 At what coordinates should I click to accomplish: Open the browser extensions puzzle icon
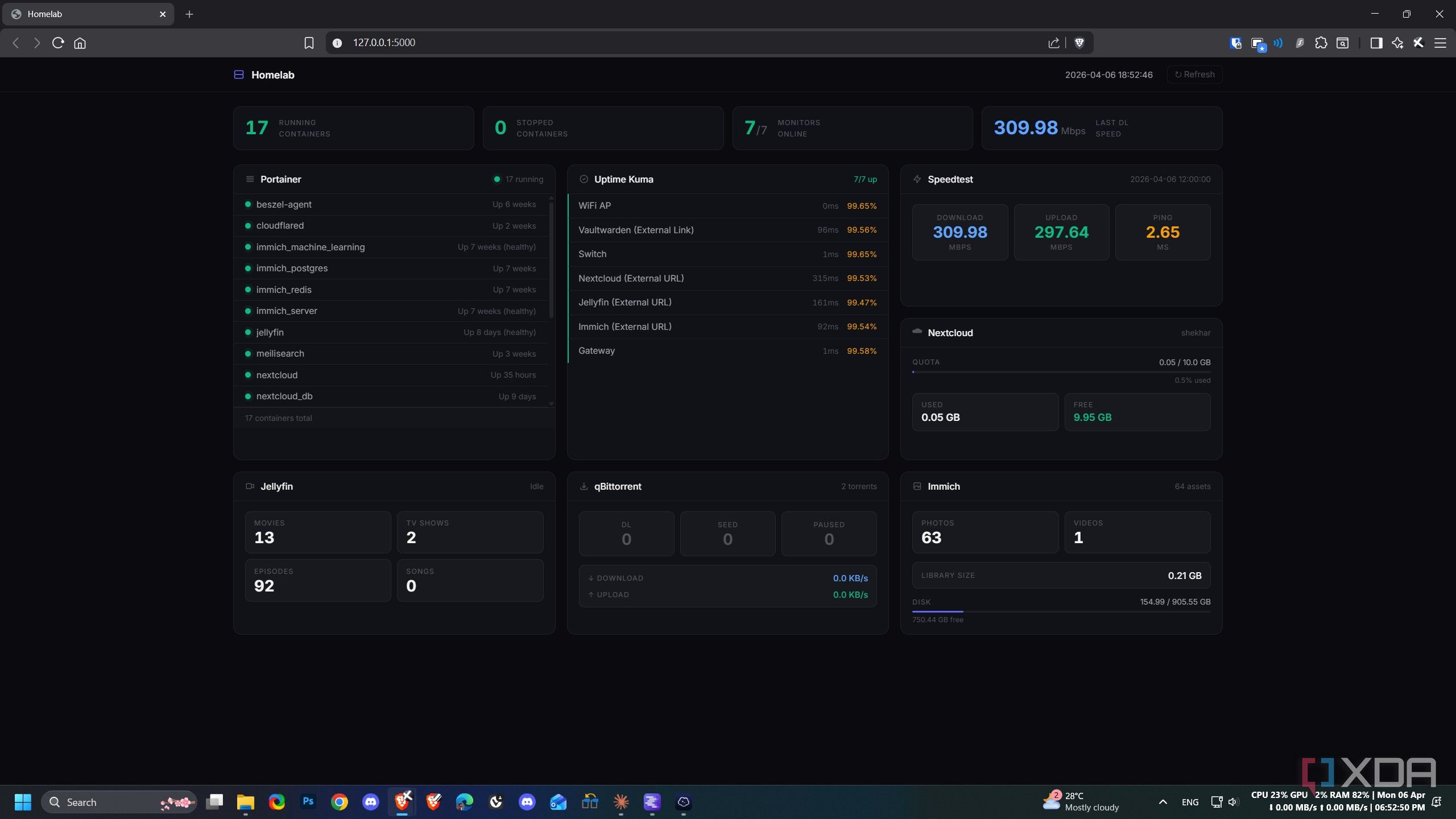tap(1321, 43)
